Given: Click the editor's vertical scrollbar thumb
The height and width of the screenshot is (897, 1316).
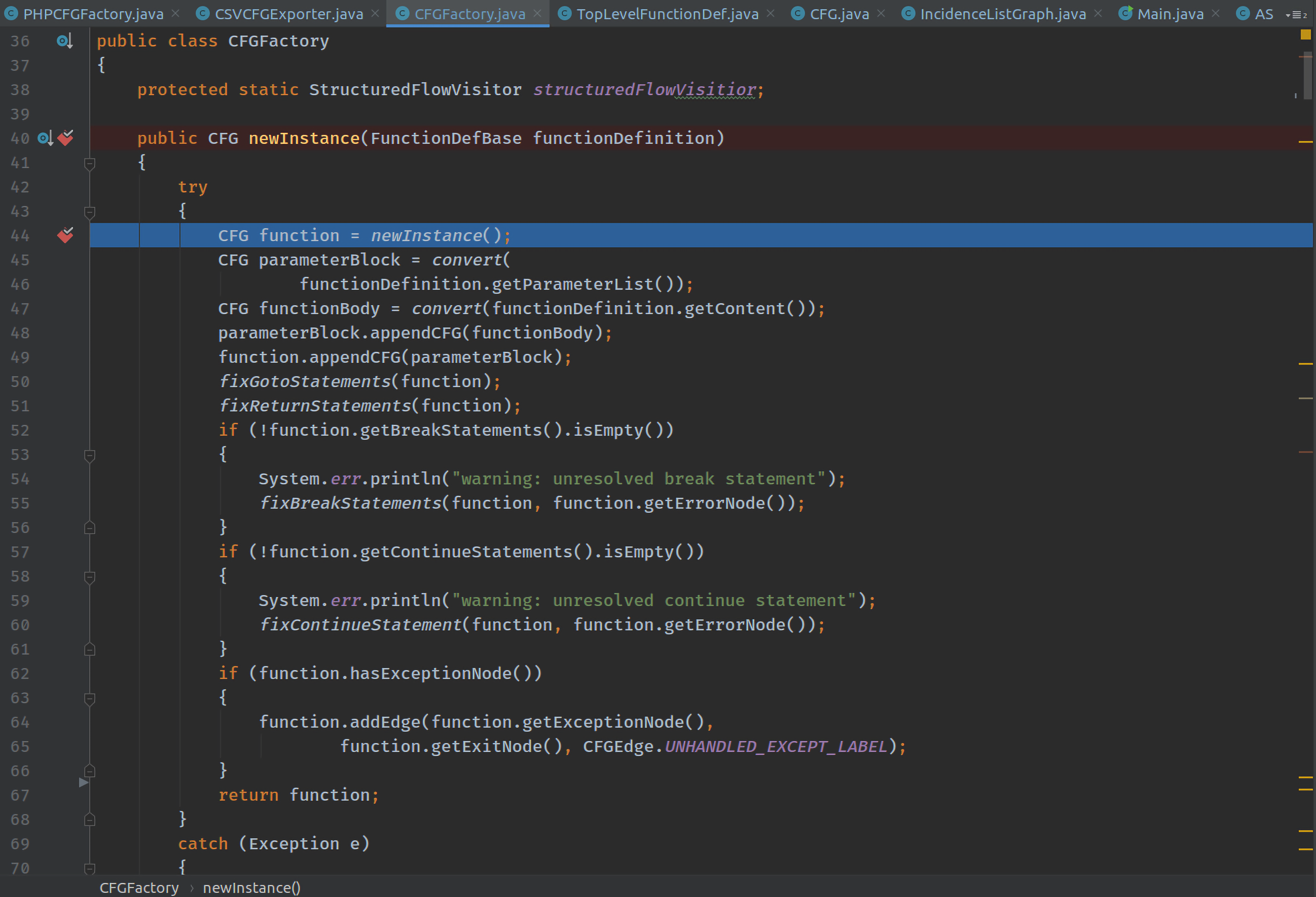Looking at the screenshot, I should 1307,76.
